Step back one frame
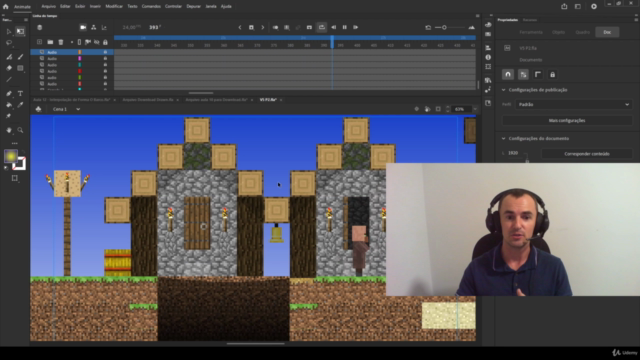 (333, 27)
